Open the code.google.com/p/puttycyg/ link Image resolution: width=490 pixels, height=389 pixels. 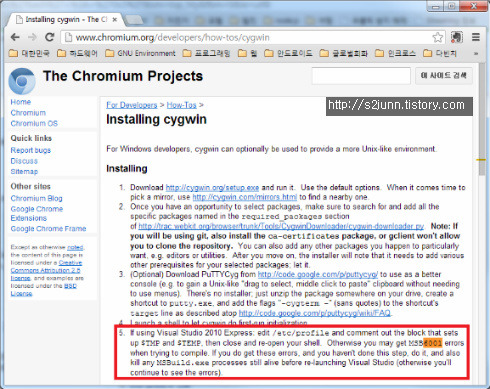coord(318,274)
